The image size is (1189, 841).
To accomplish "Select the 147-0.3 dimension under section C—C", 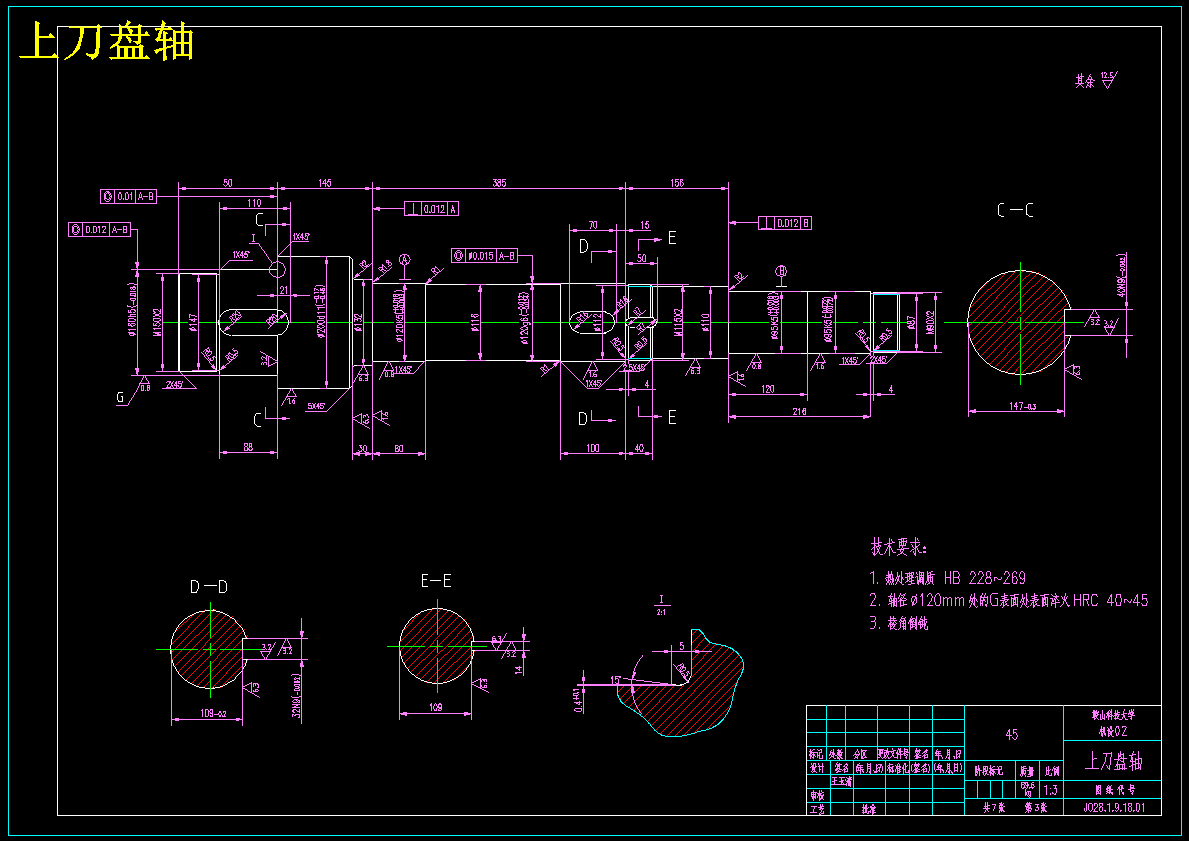I will (1022, 406).
